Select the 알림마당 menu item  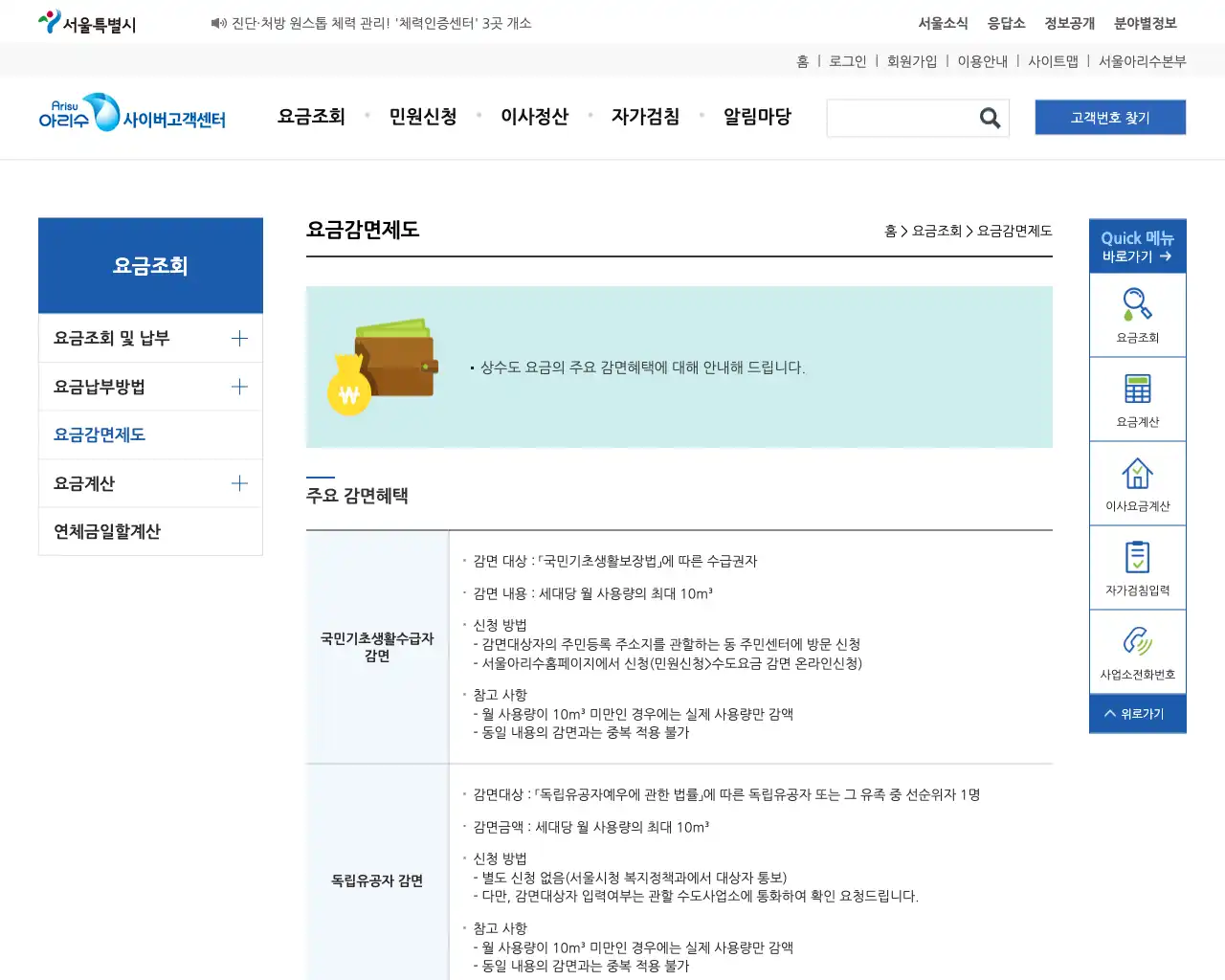pos(757,117)
